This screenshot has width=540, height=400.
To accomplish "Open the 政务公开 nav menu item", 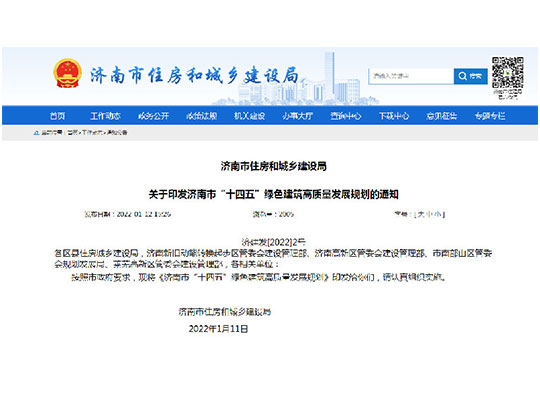I will click(x=153, y=116).
